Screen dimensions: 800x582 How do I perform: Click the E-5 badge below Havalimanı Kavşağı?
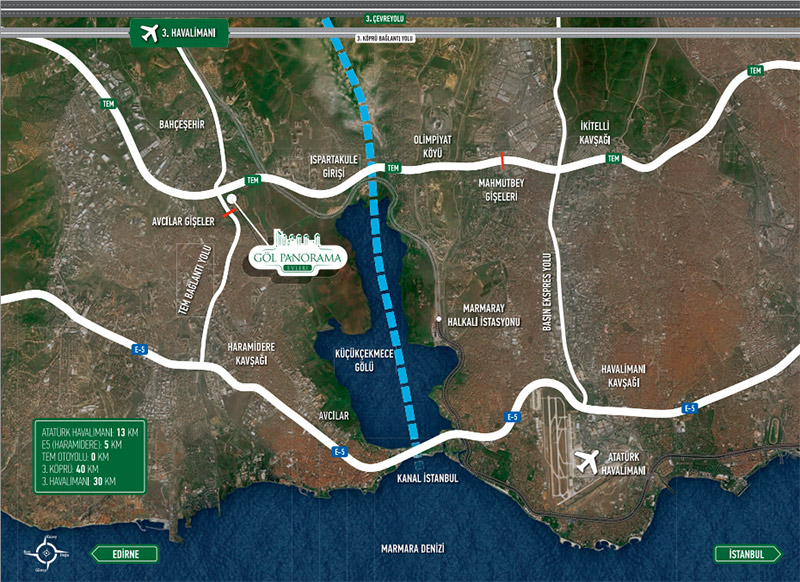click(689, 408)
